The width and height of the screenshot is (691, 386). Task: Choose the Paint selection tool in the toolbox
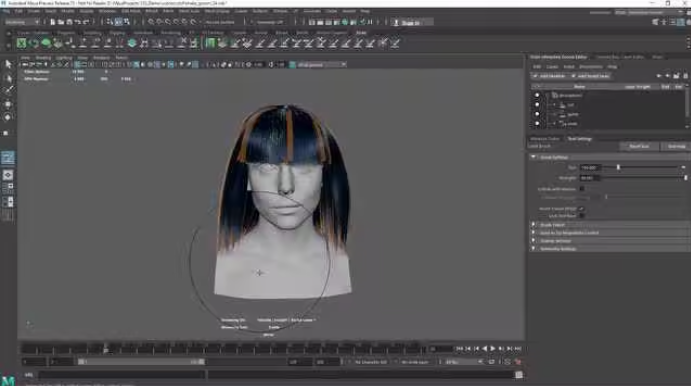[8, 90]
